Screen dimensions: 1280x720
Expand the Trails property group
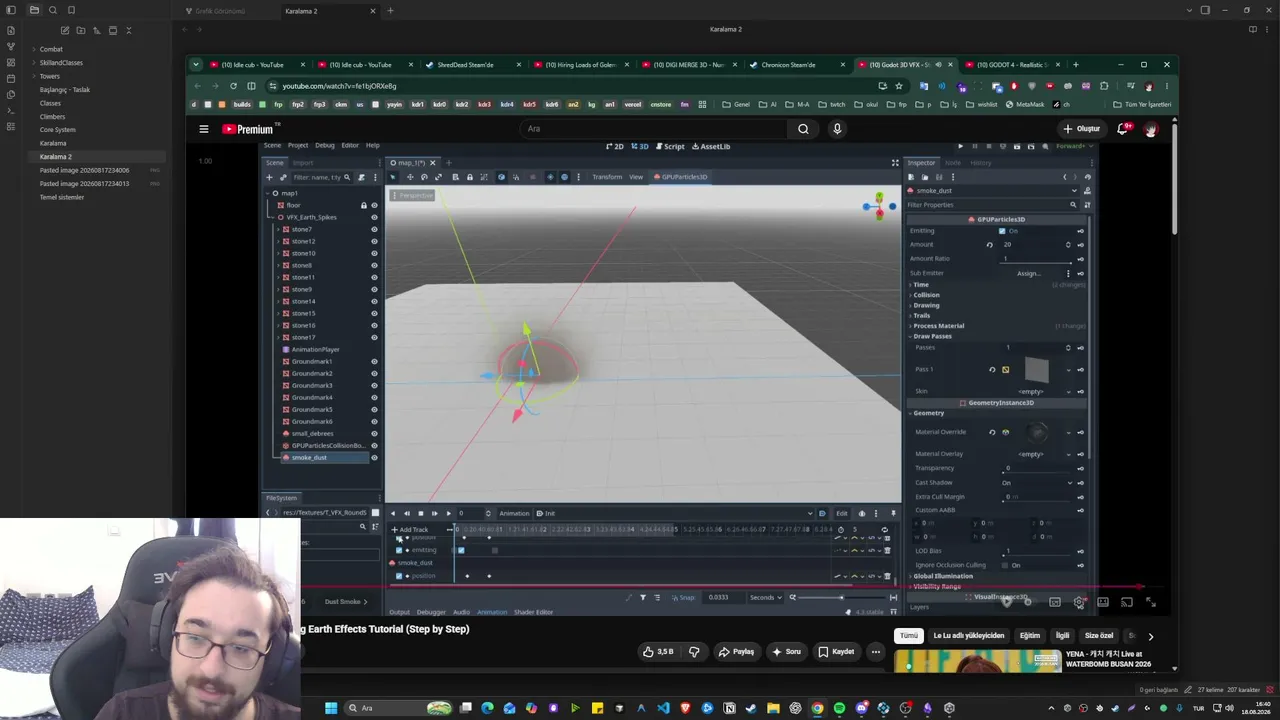[x=920, y=315]
